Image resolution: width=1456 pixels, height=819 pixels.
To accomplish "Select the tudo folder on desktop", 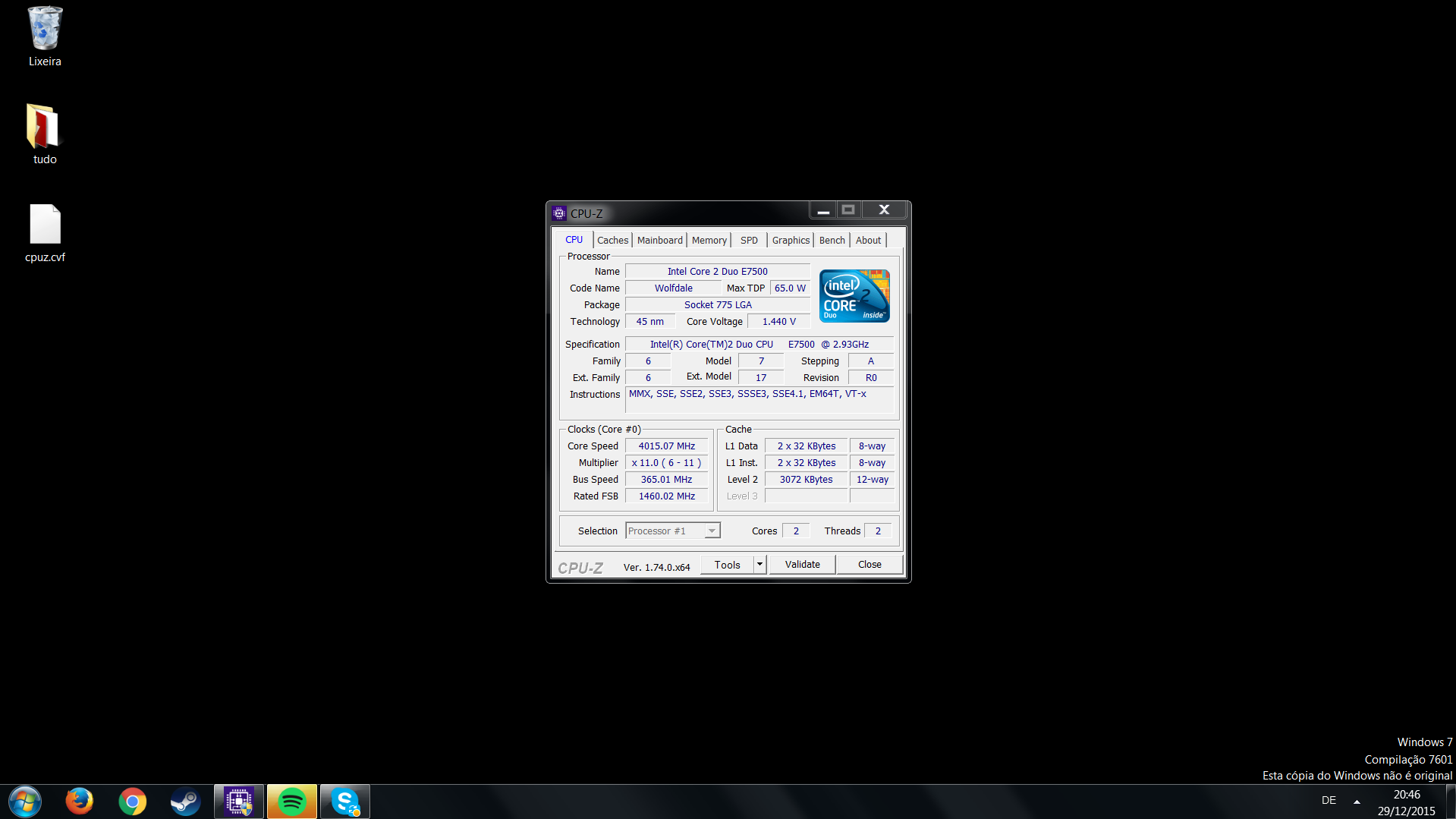I will pos(45,134).
